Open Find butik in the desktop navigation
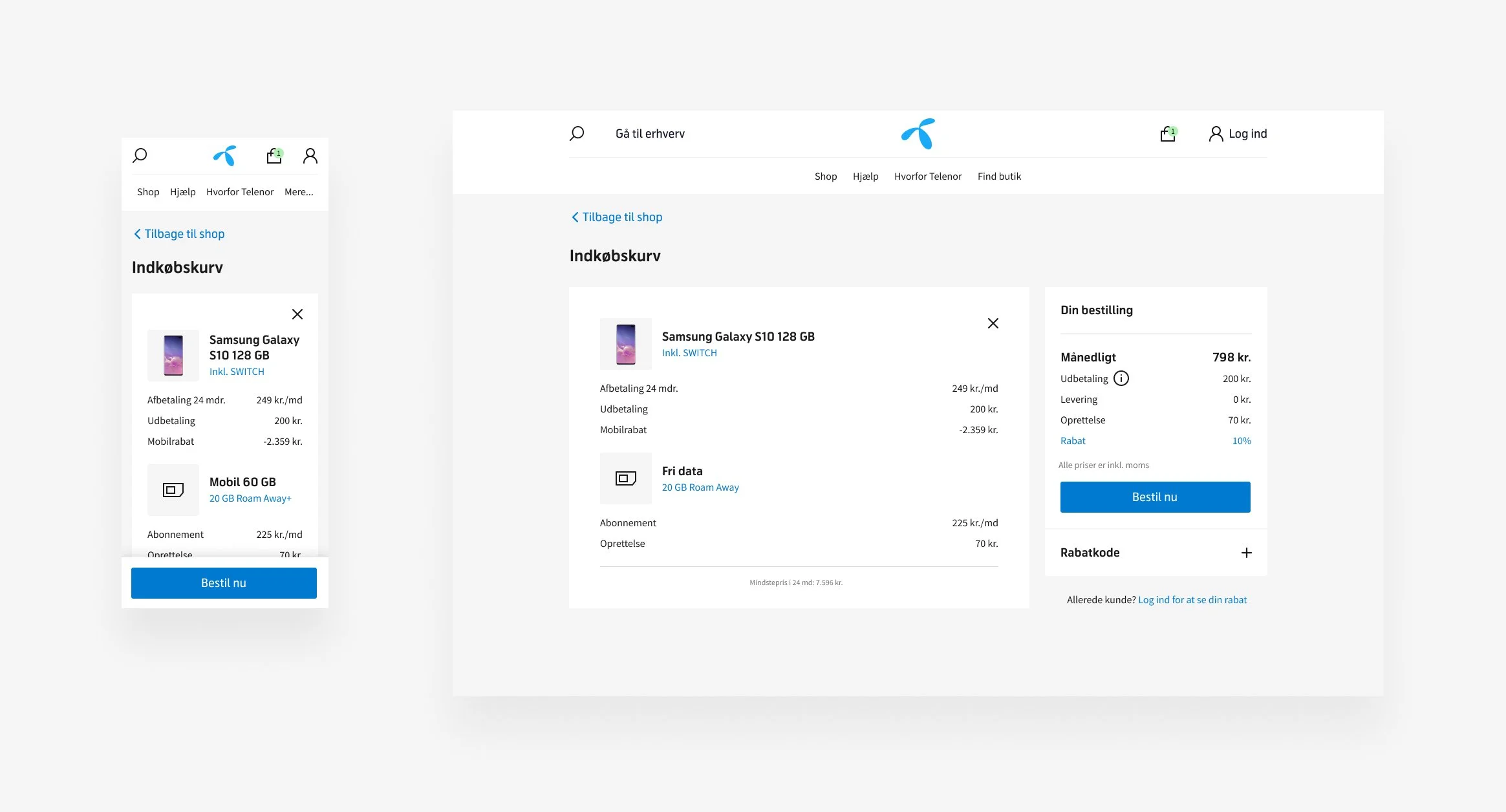The image size is (1506, 812). click(x=1000, y=176)
